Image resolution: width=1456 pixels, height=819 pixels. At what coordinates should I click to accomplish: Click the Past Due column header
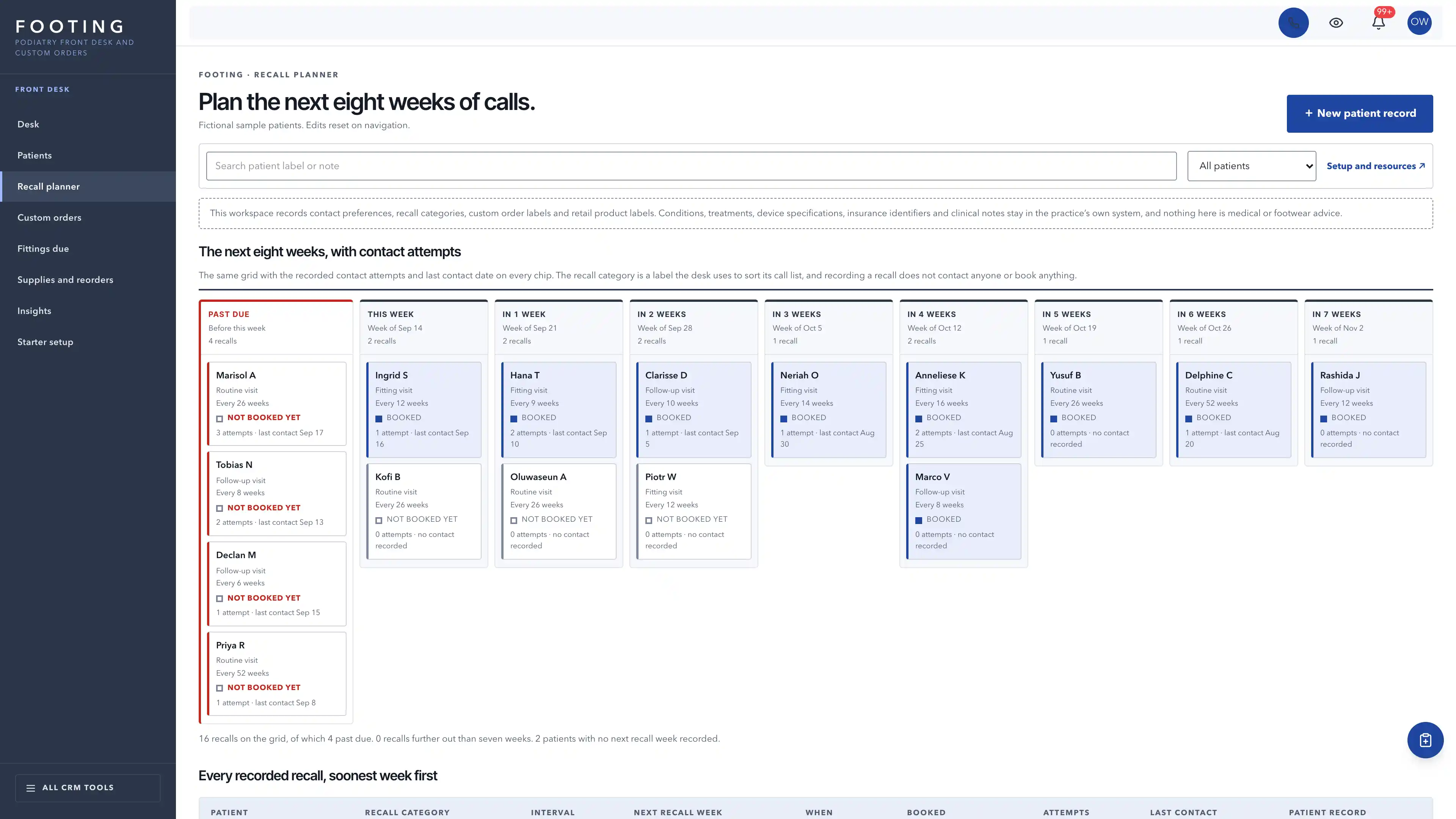(x=228, y=314)
